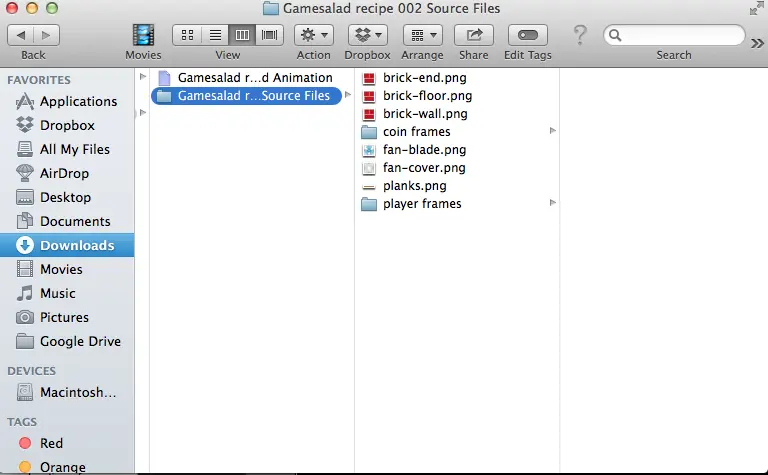Toggle full screen with the arrows icon
This screenshot has width=768, height=475.
[756, 8]
